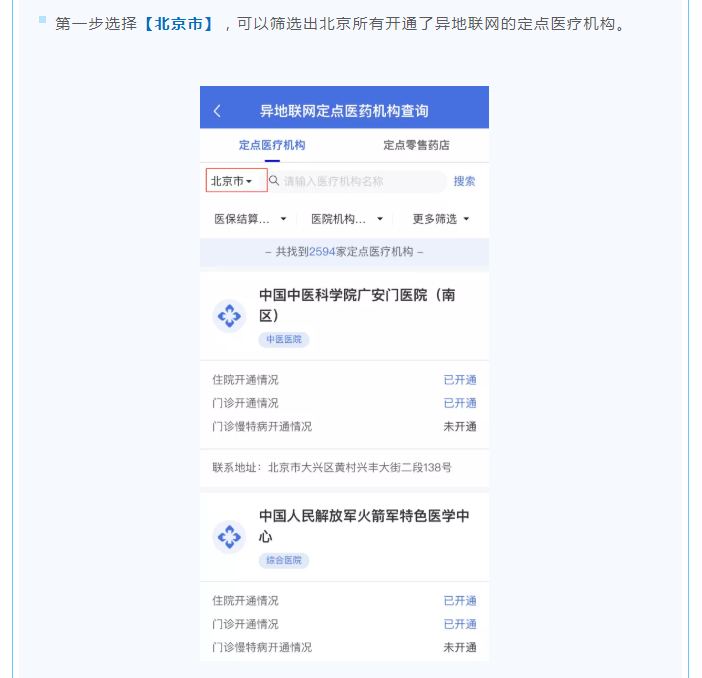This screenshot has width=702, height=678.
Task: Click the hospital logo for 广安门医院（南区）
Action: coord(230,316)
